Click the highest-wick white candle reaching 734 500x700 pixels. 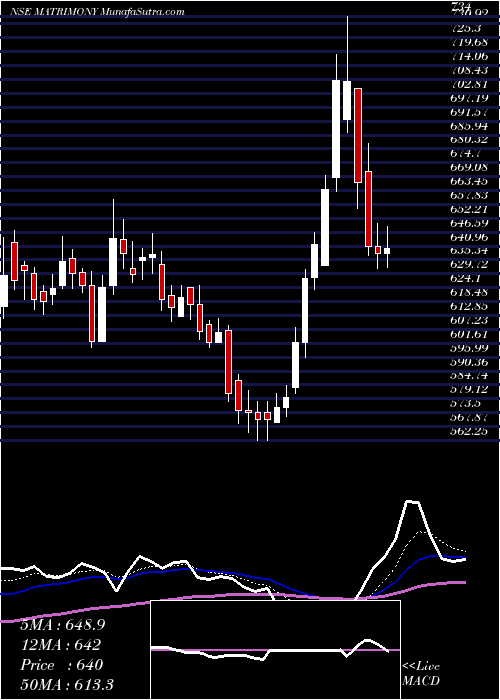click(x=347, y=100)
